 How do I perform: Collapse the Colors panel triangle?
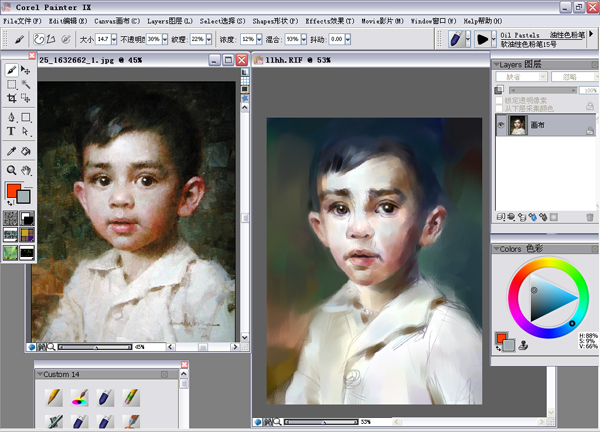496,249
